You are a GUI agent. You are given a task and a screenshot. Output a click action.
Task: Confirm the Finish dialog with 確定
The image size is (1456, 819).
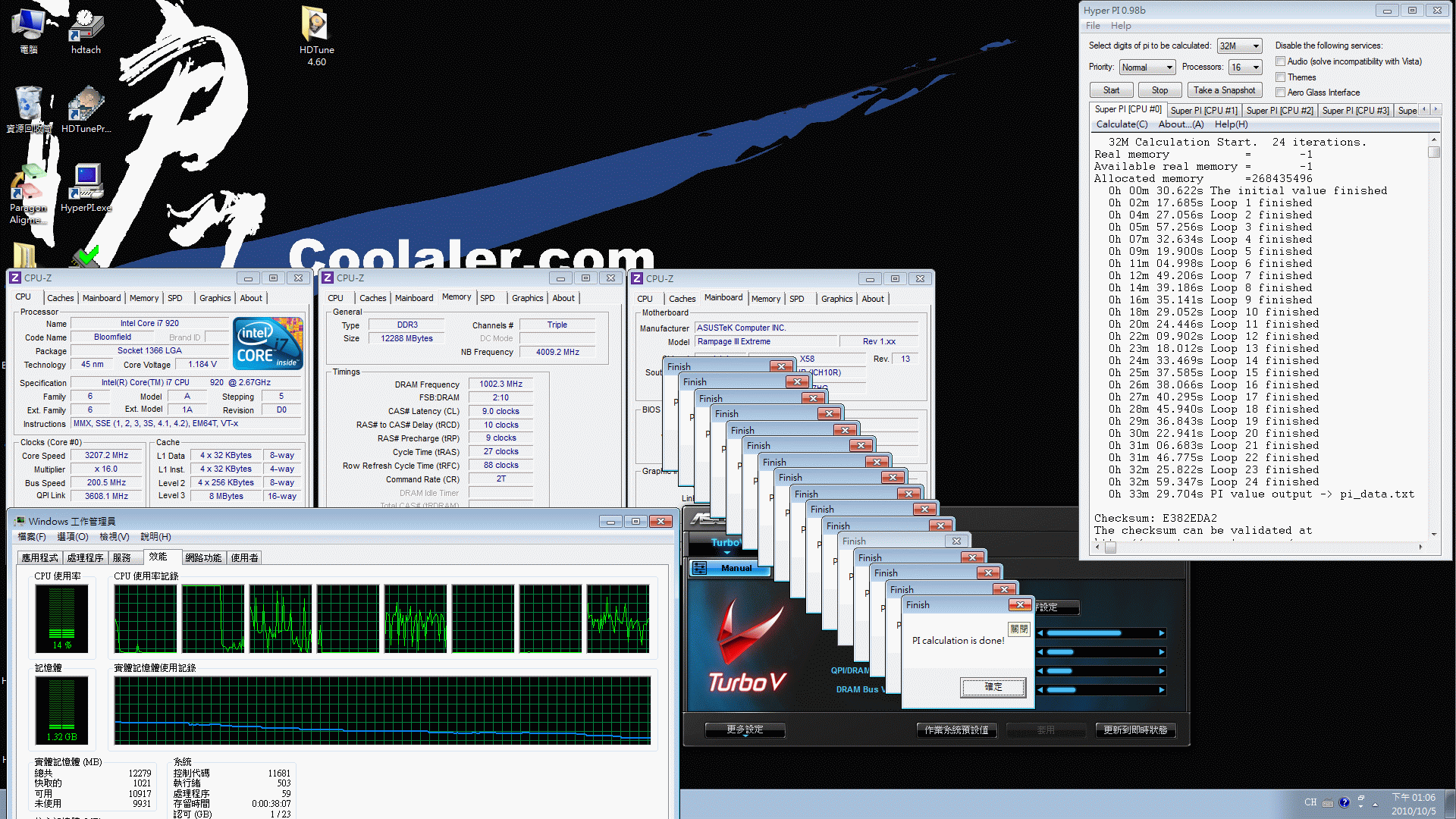(993, 687)
